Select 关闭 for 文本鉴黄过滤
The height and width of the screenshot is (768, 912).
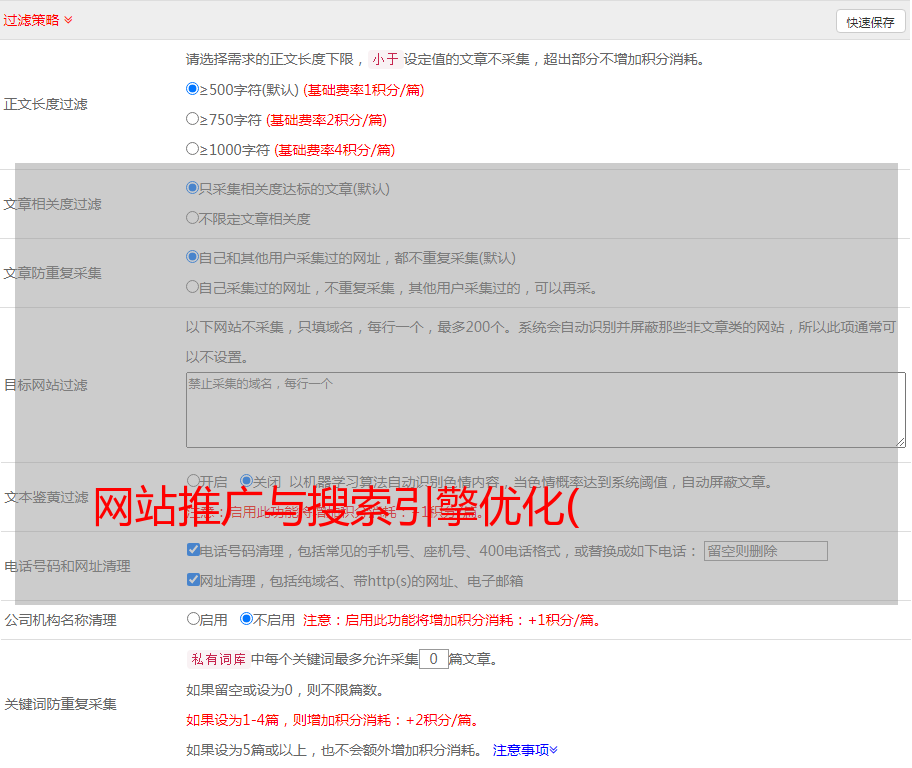246,481
